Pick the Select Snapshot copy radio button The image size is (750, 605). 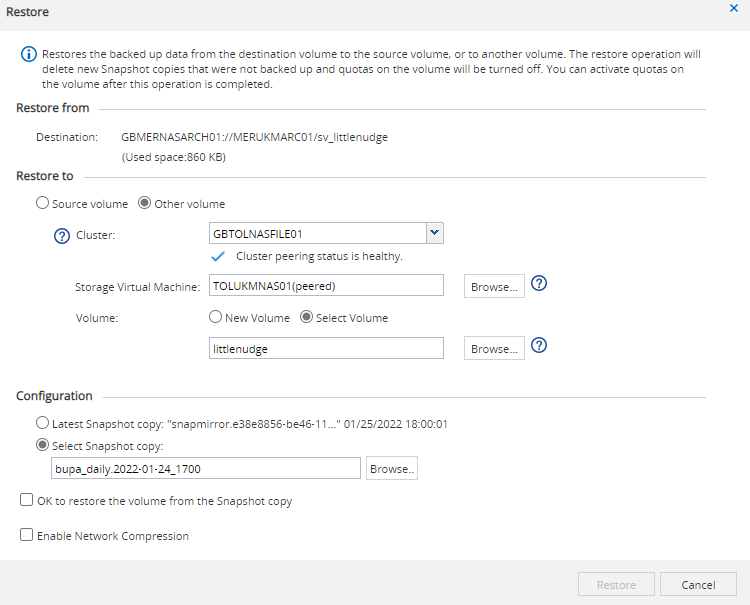42,445
